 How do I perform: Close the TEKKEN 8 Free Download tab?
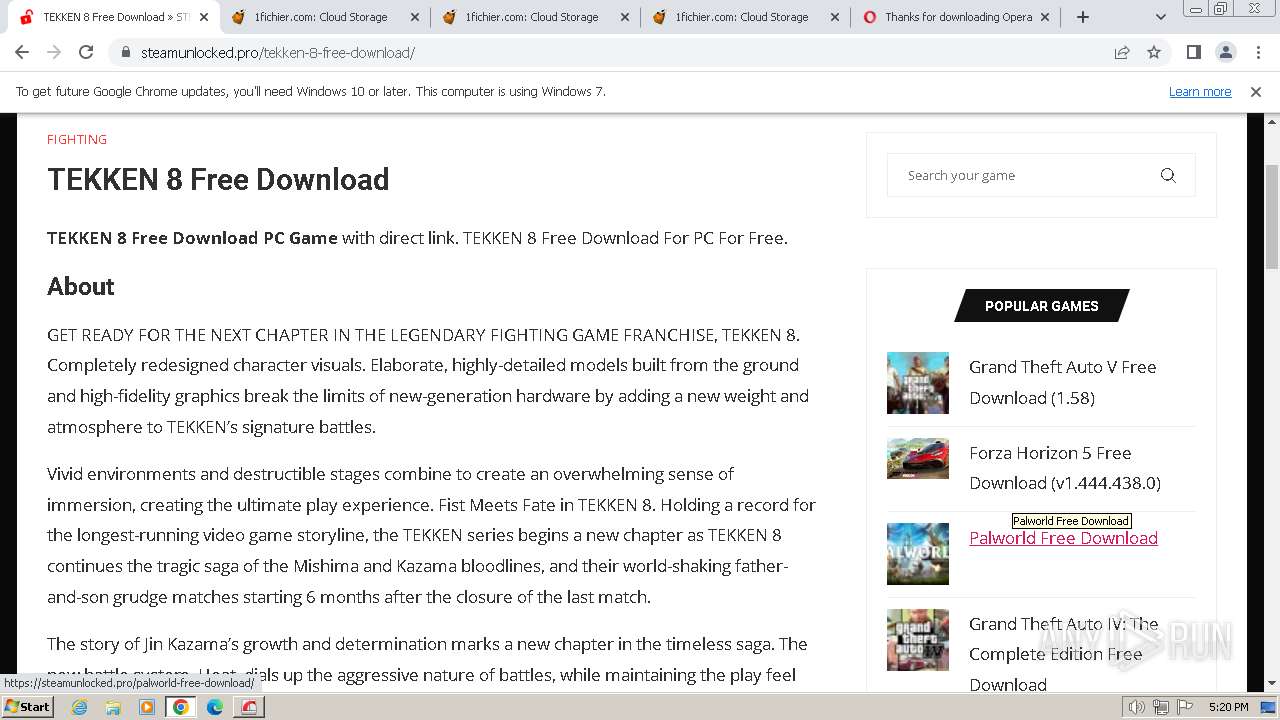point(204,17)
